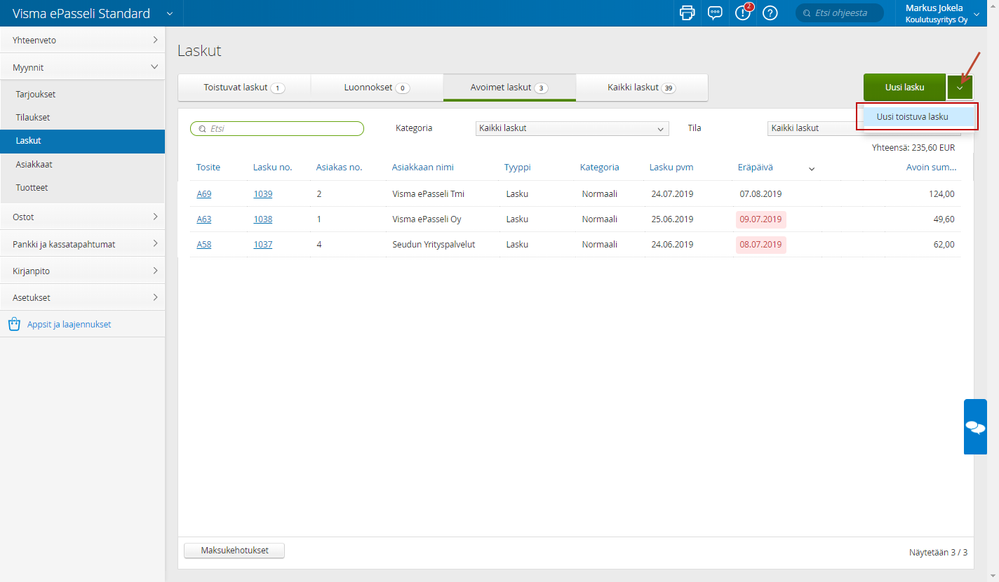This screenshot has width=999, height=582.
Task: Sort by Tosite column header
Action: 208,167
